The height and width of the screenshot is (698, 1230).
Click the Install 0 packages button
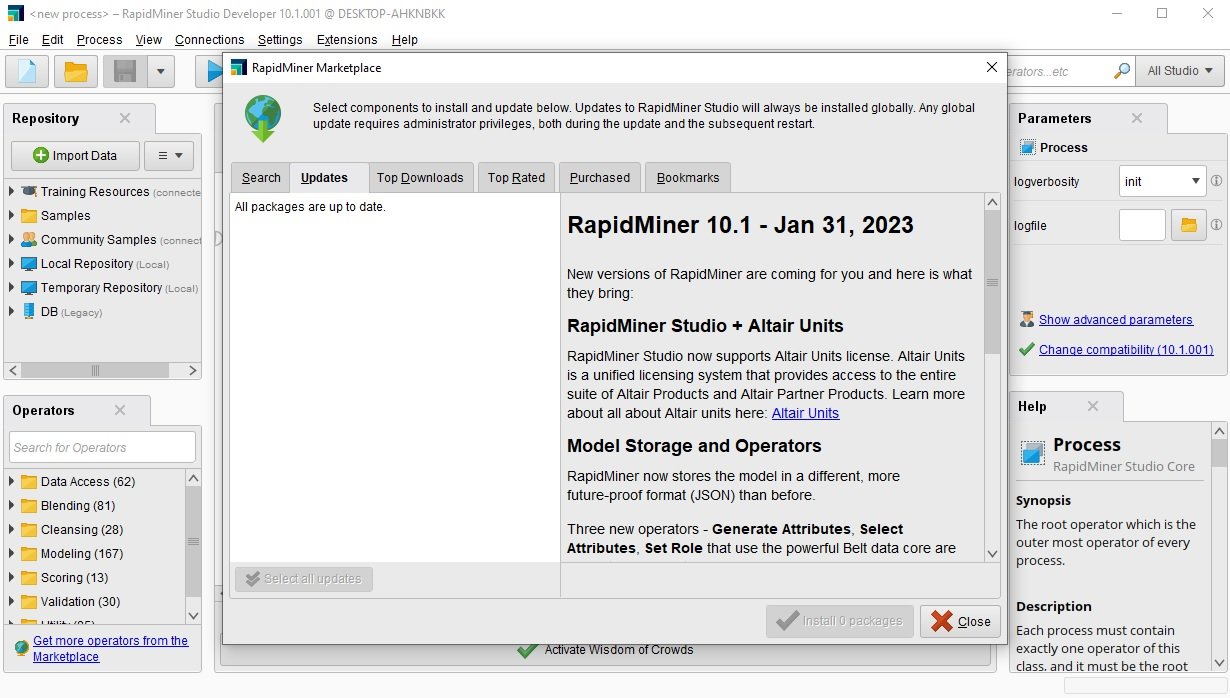pos(840,621)
